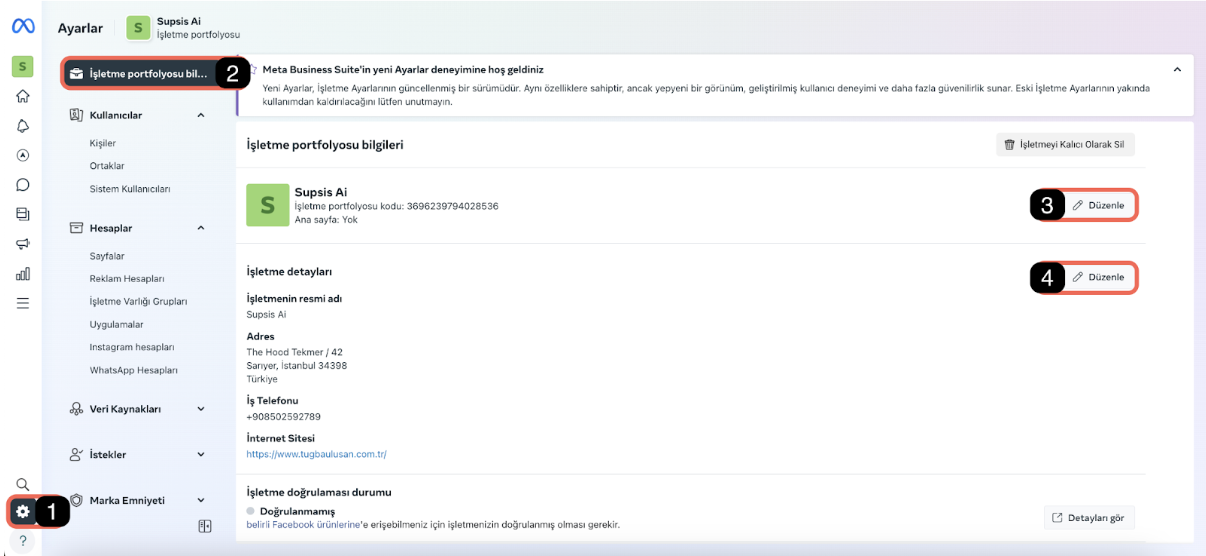The image size is (1206, 556).
Task: Expand the Veri Kaynakları section
Action: point(201,409)
